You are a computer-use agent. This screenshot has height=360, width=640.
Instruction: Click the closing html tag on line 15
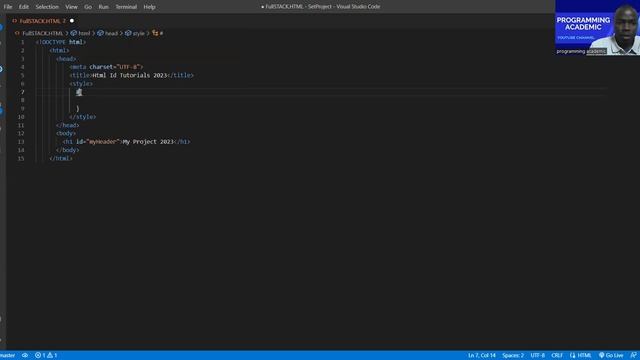[x=61, y=158]
